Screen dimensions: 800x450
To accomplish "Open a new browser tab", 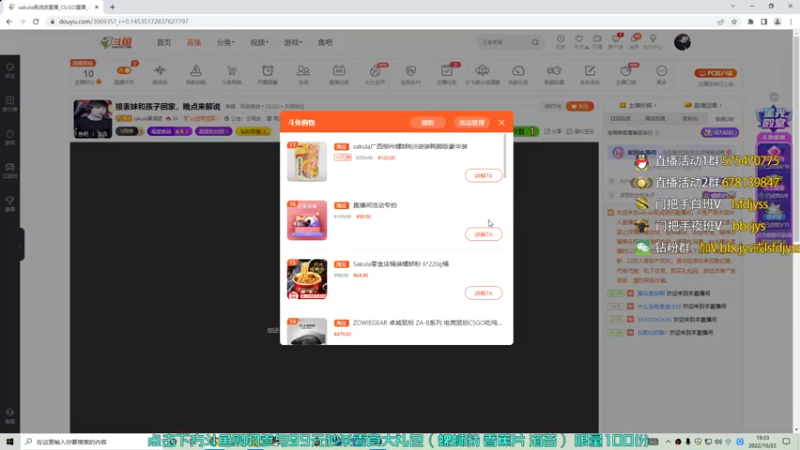I will coord(112,7).
